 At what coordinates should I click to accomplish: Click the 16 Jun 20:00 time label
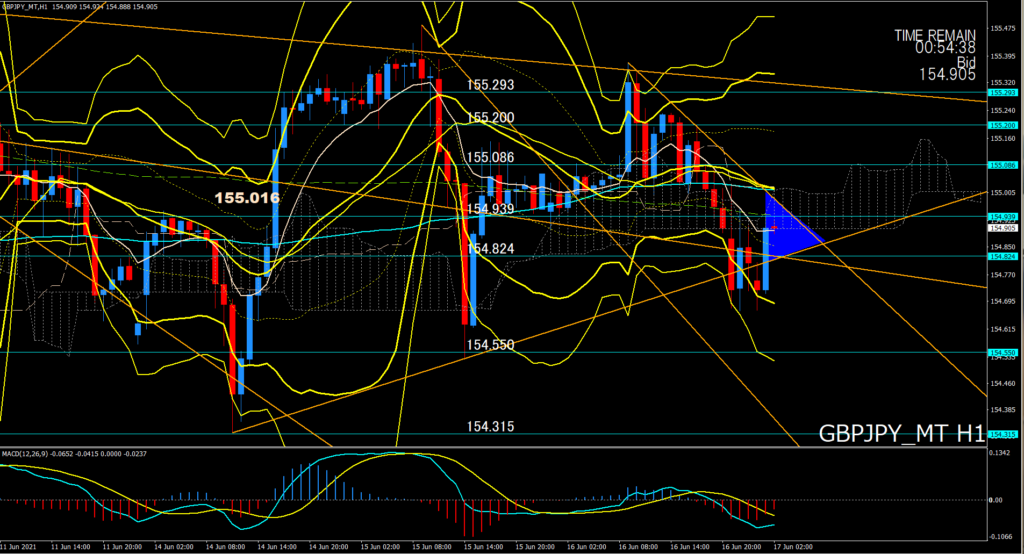[x=741, y=547]
